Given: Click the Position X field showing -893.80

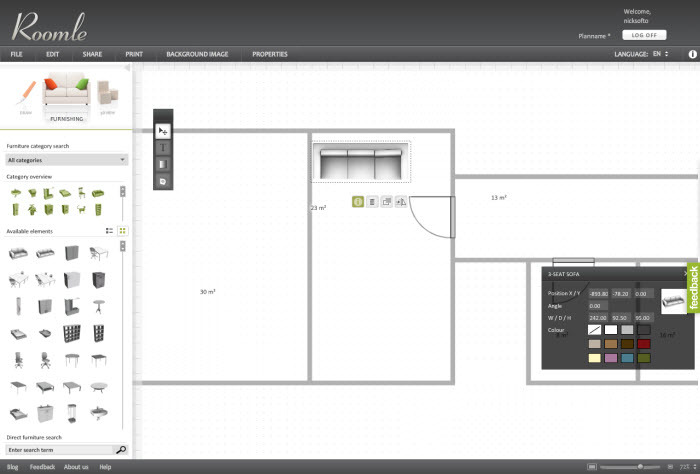Looking at the screenshot, I should click(598, 294).
